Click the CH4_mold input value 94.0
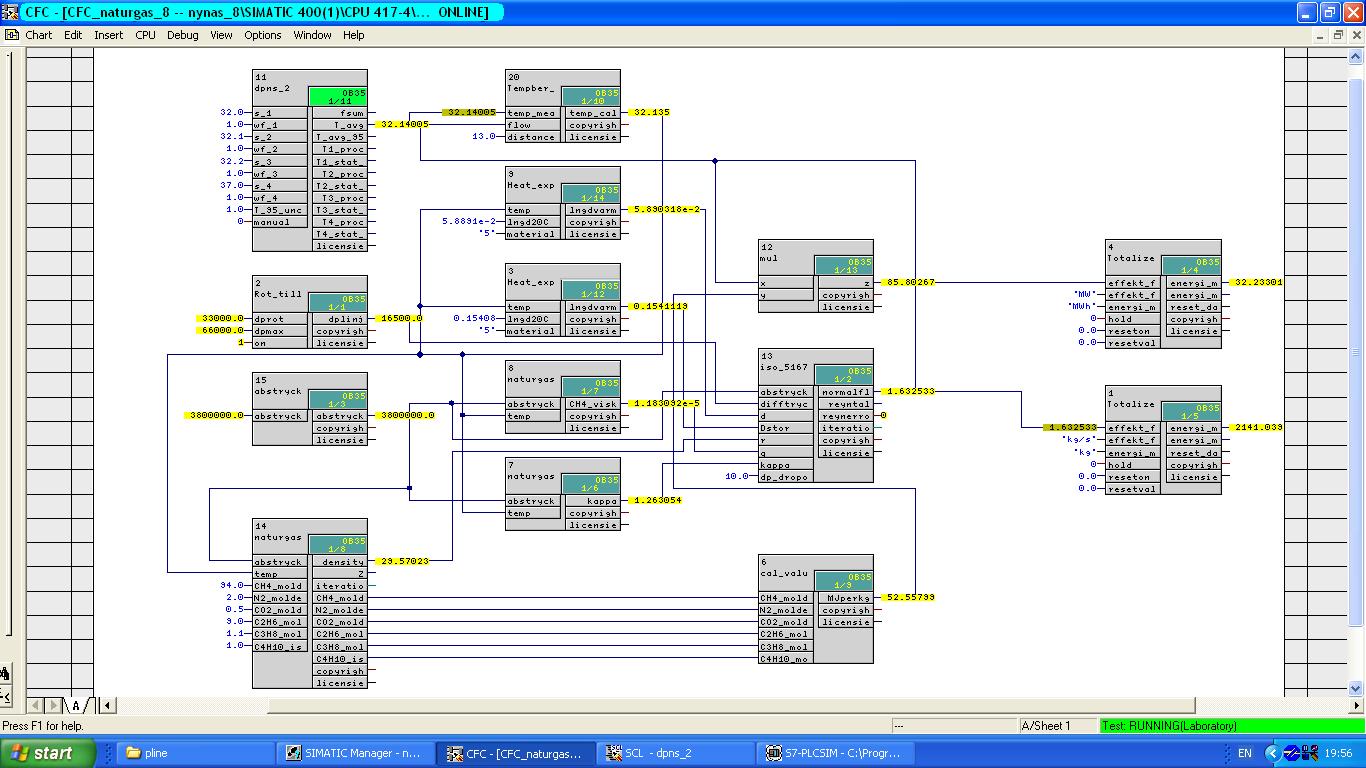Image resolution: width=1366 pixels, height=768 pixels. [x=232, y=585]
